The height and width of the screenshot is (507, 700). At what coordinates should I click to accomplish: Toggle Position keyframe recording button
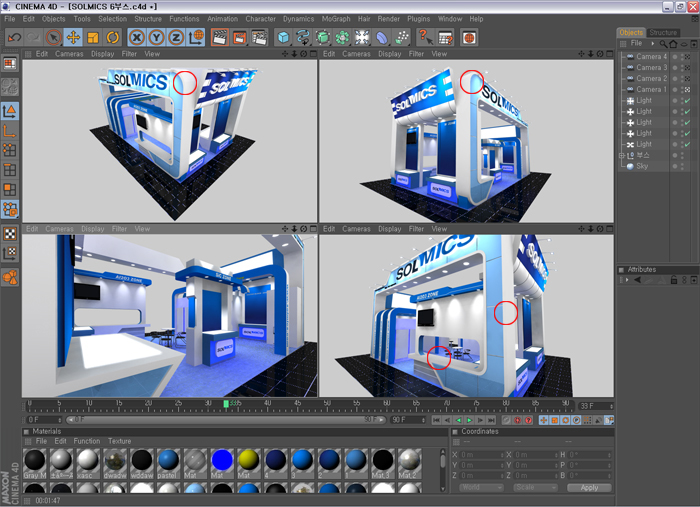point(543,420)
